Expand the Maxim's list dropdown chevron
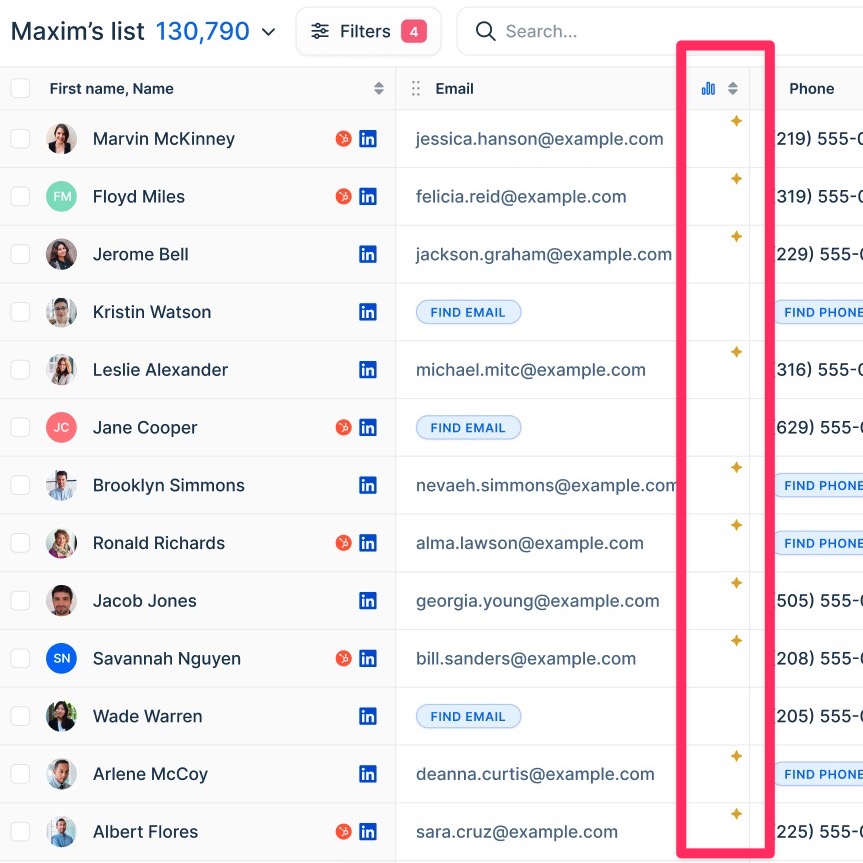Screen dimensions: 863x863 pos(268,32)
